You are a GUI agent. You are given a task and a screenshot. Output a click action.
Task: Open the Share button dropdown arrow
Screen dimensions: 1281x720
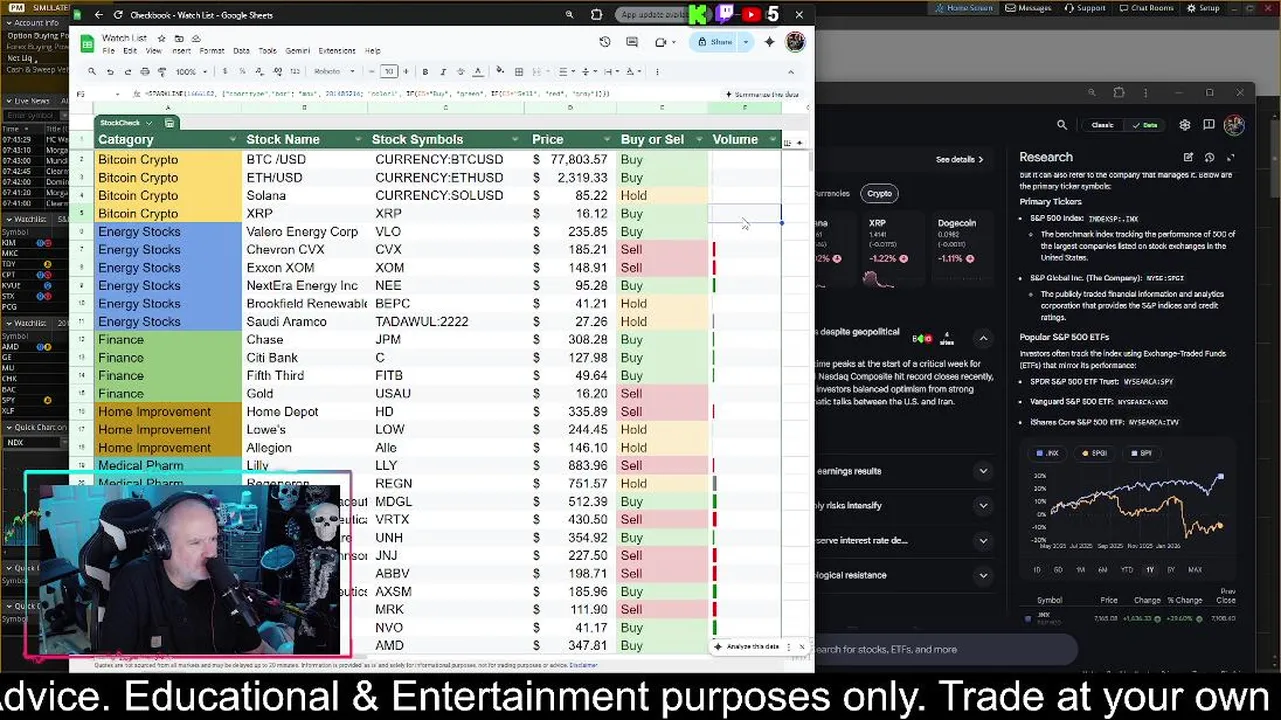(746, 42)
